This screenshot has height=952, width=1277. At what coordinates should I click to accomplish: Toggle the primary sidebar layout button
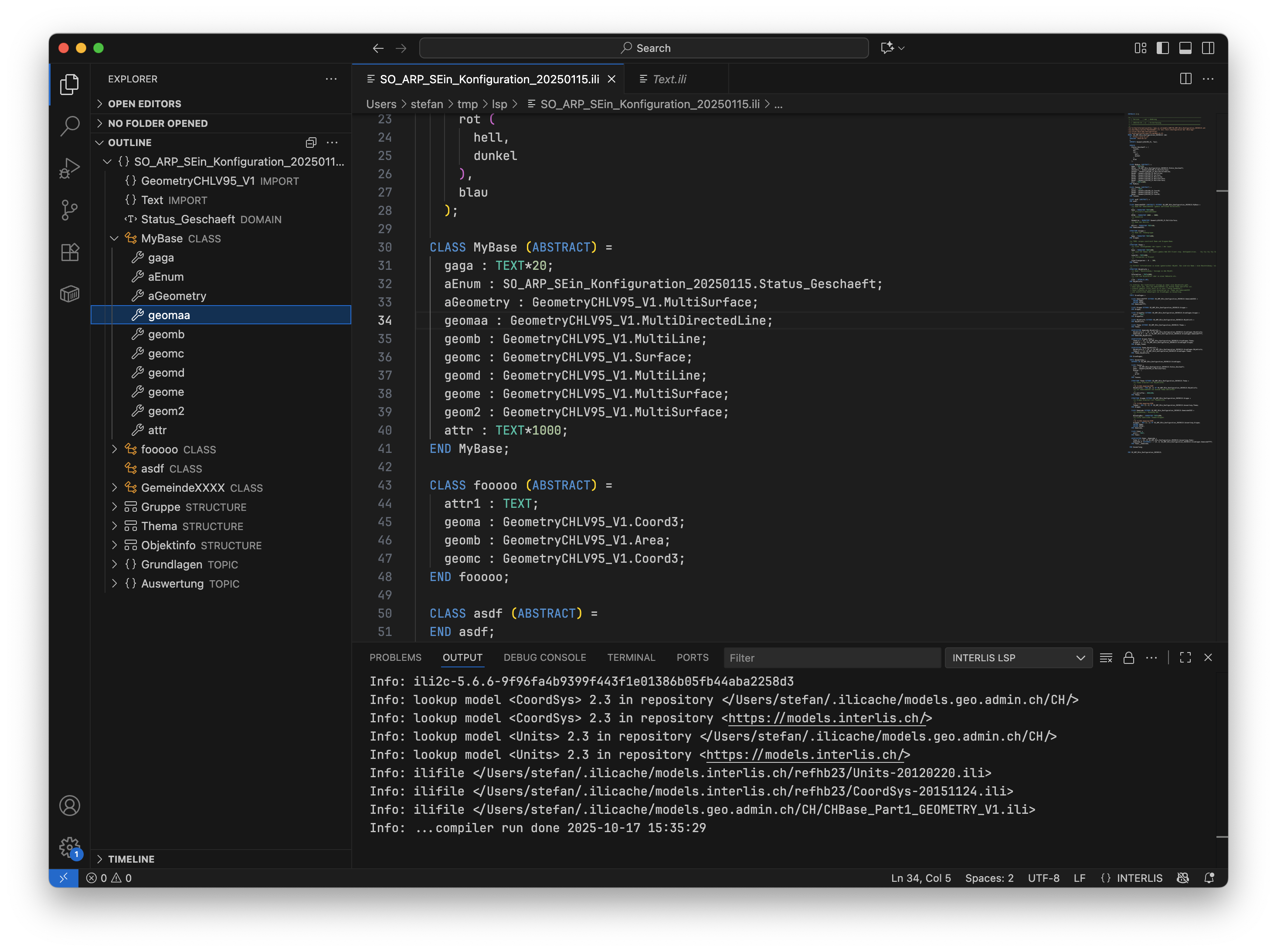pos(1162,48)
